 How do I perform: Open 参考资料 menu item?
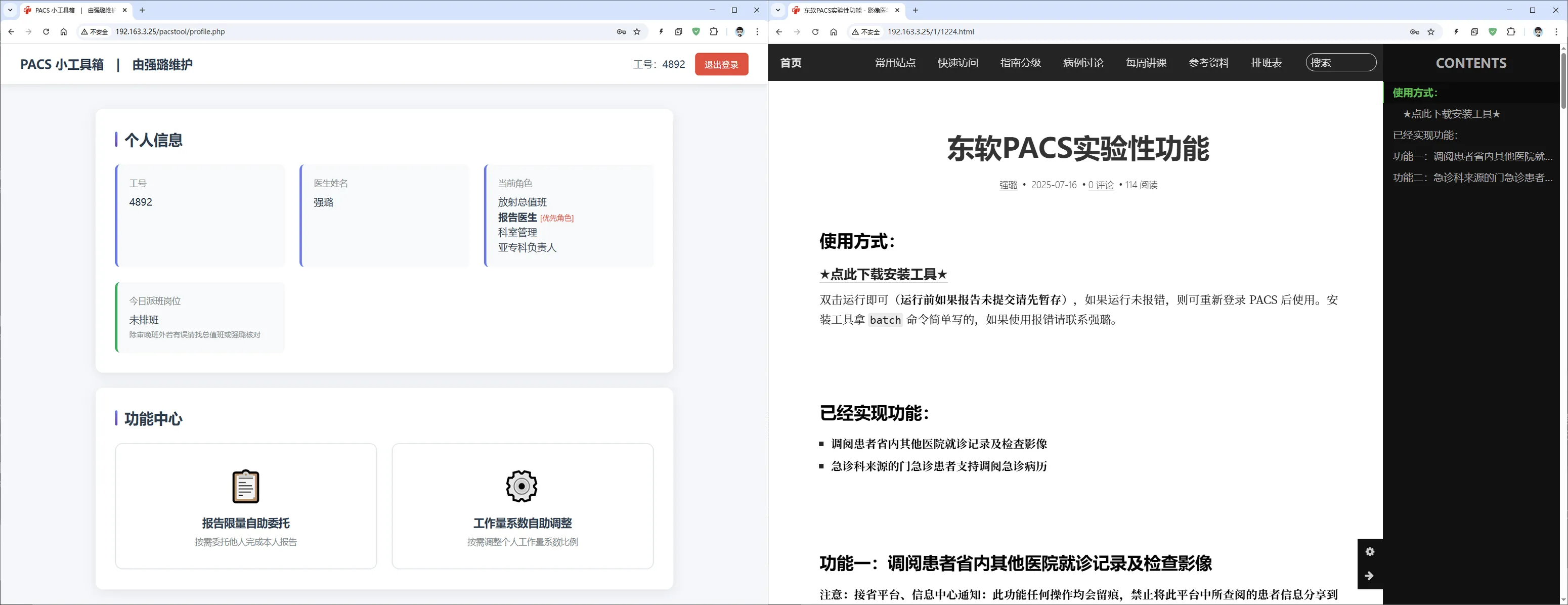point(1208,63)
